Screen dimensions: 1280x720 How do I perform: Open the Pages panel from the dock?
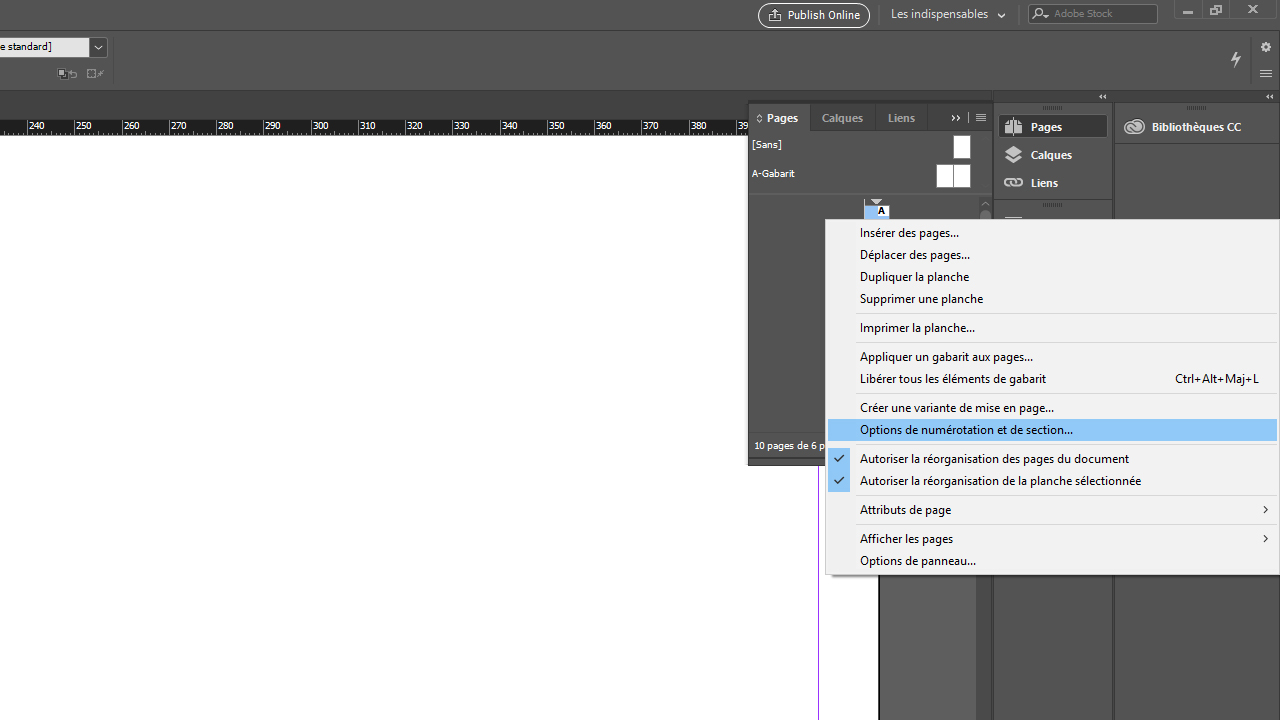tap(1052, 127)
